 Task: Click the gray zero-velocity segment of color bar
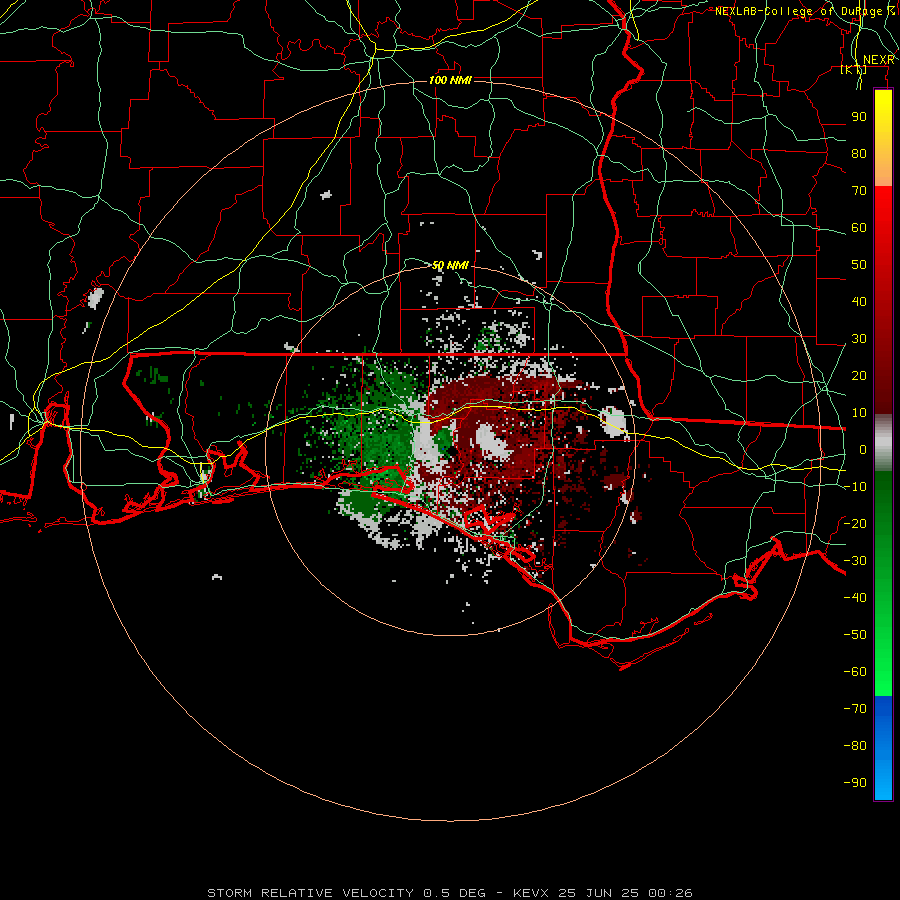pos(883,443)
